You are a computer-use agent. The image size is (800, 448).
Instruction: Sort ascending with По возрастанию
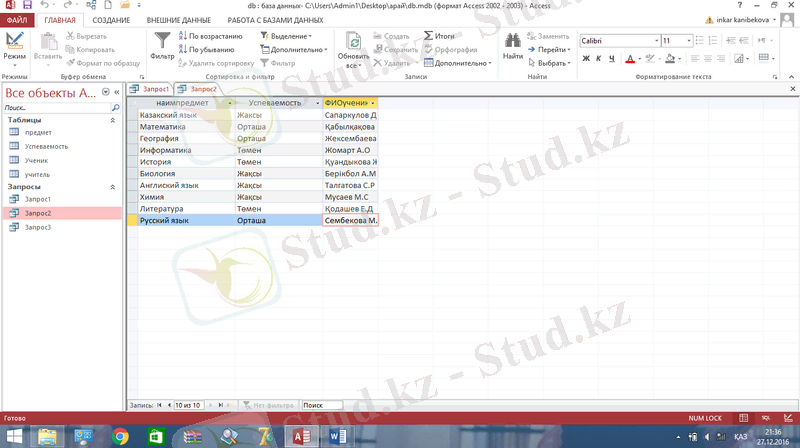click(211, 36)
